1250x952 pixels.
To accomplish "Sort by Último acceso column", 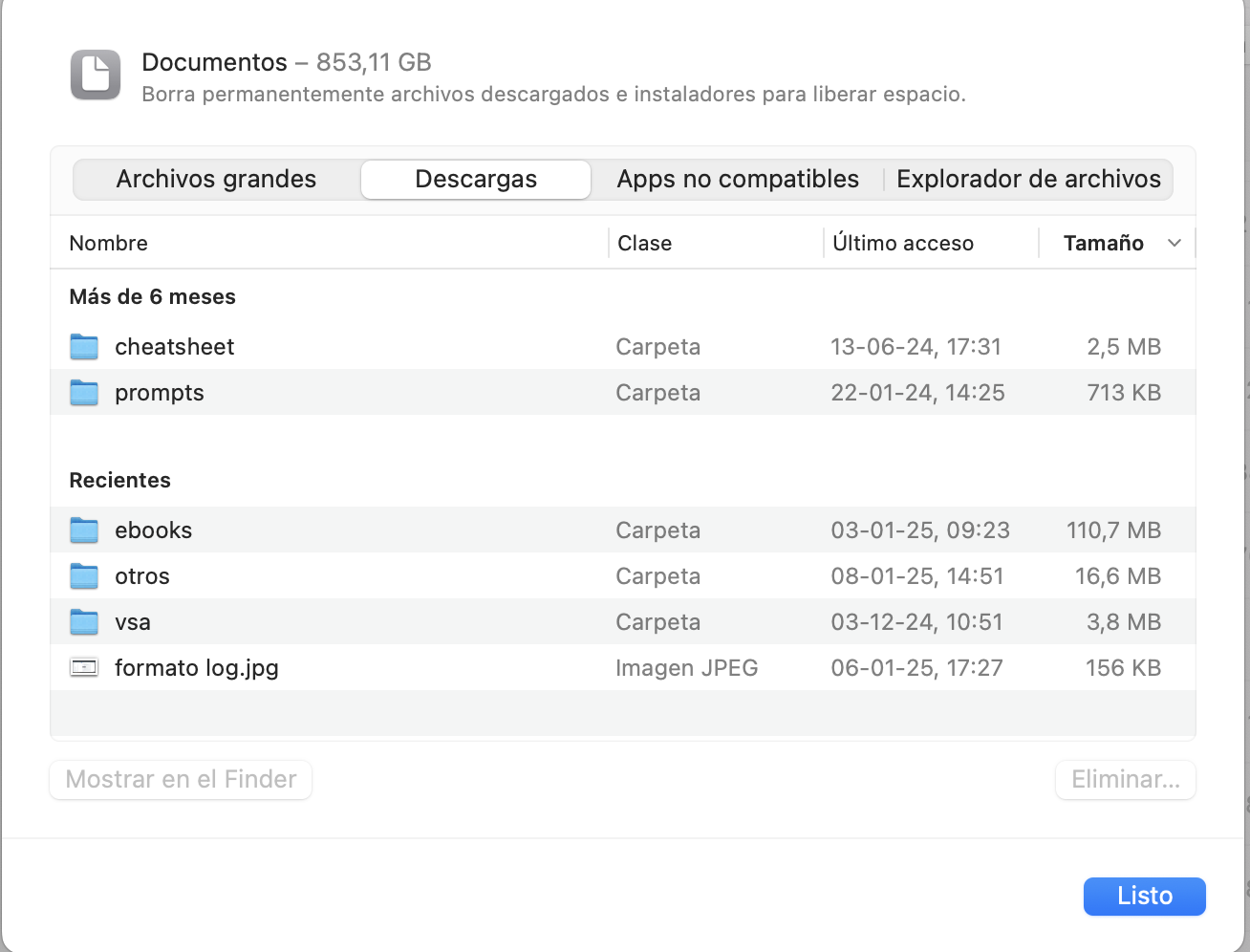I will (903, 244).
